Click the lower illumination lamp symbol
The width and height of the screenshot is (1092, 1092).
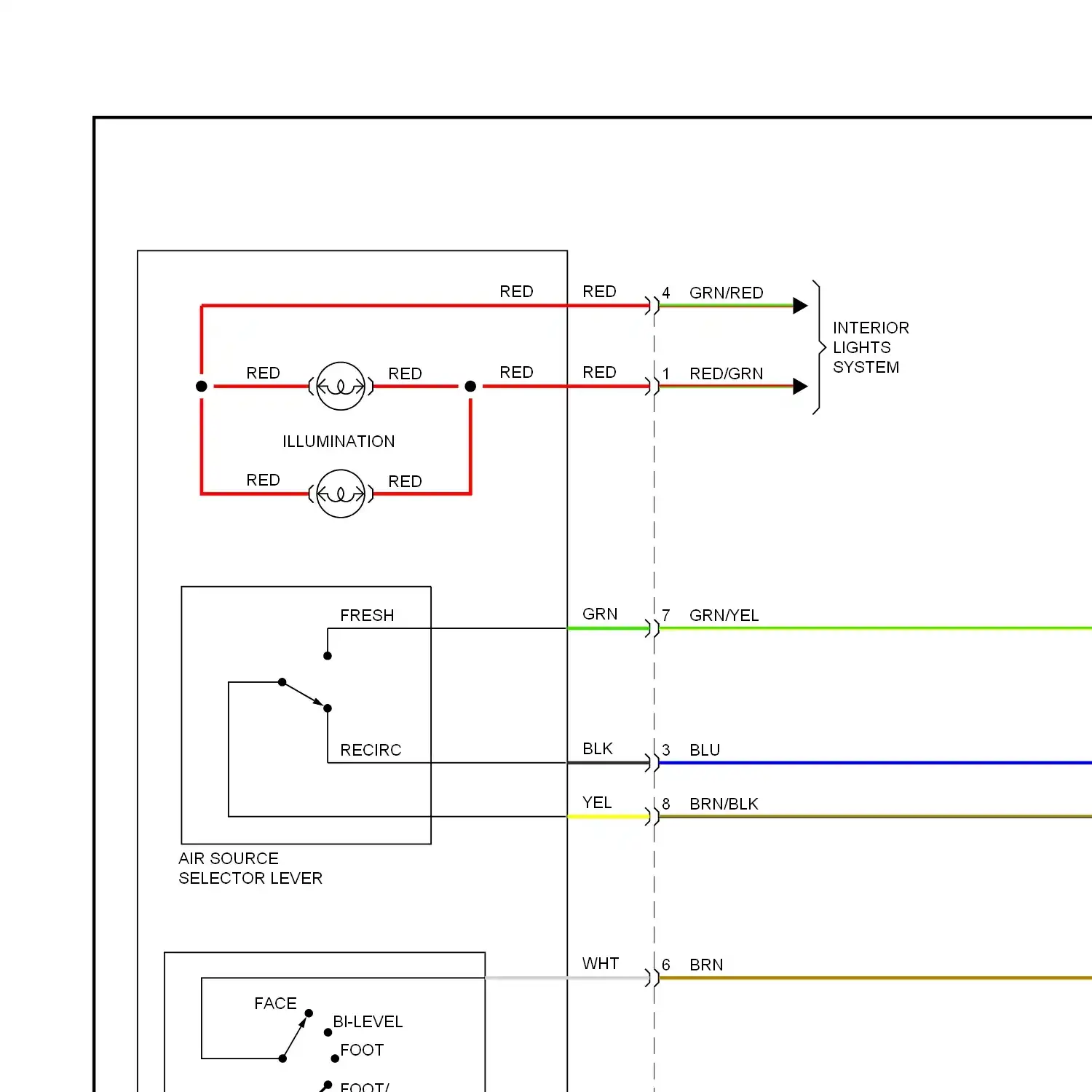[x=341, y=494]
